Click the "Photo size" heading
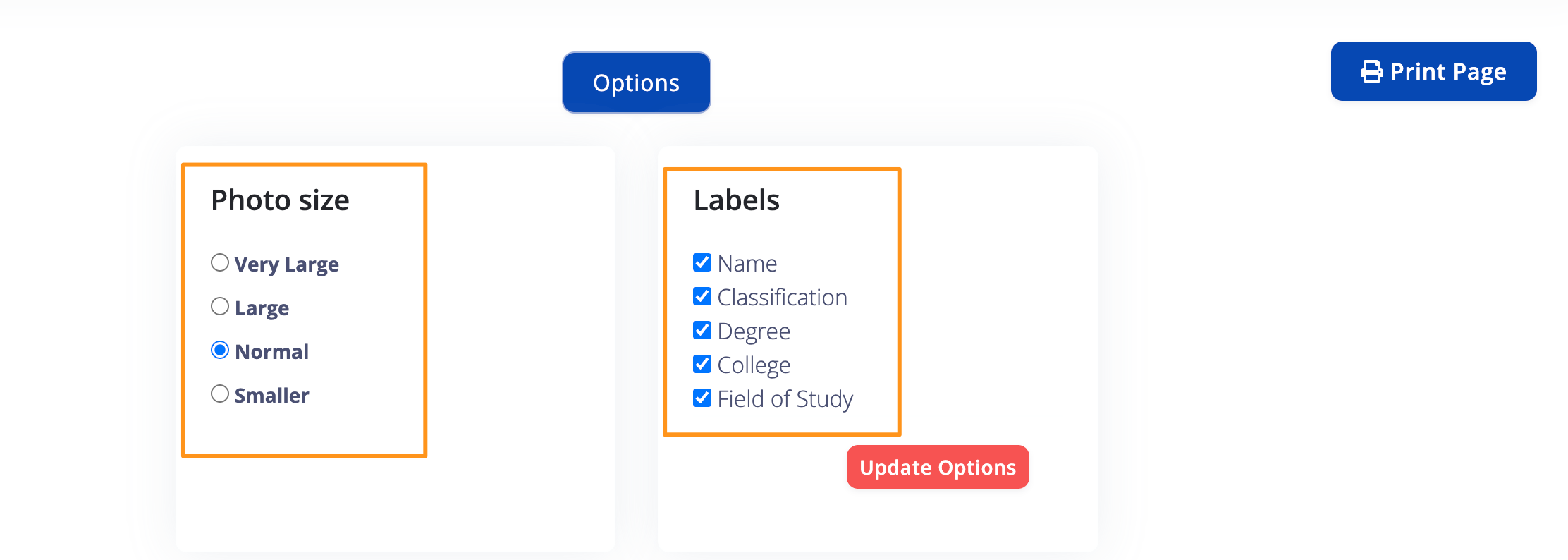The width and height of the screenshot is (1568, 560). (x=280, y=200)
